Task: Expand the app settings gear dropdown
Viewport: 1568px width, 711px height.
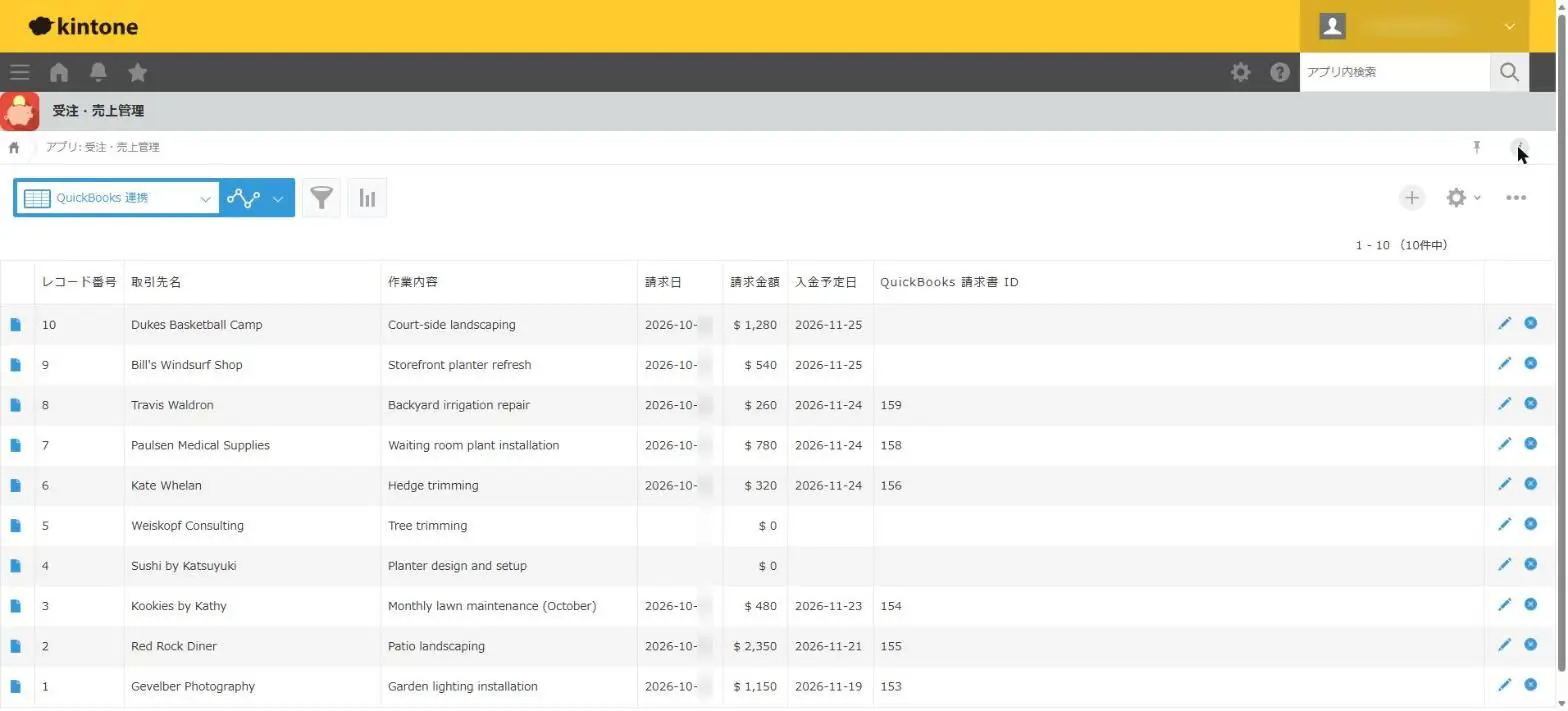Action: point(1463,198)
